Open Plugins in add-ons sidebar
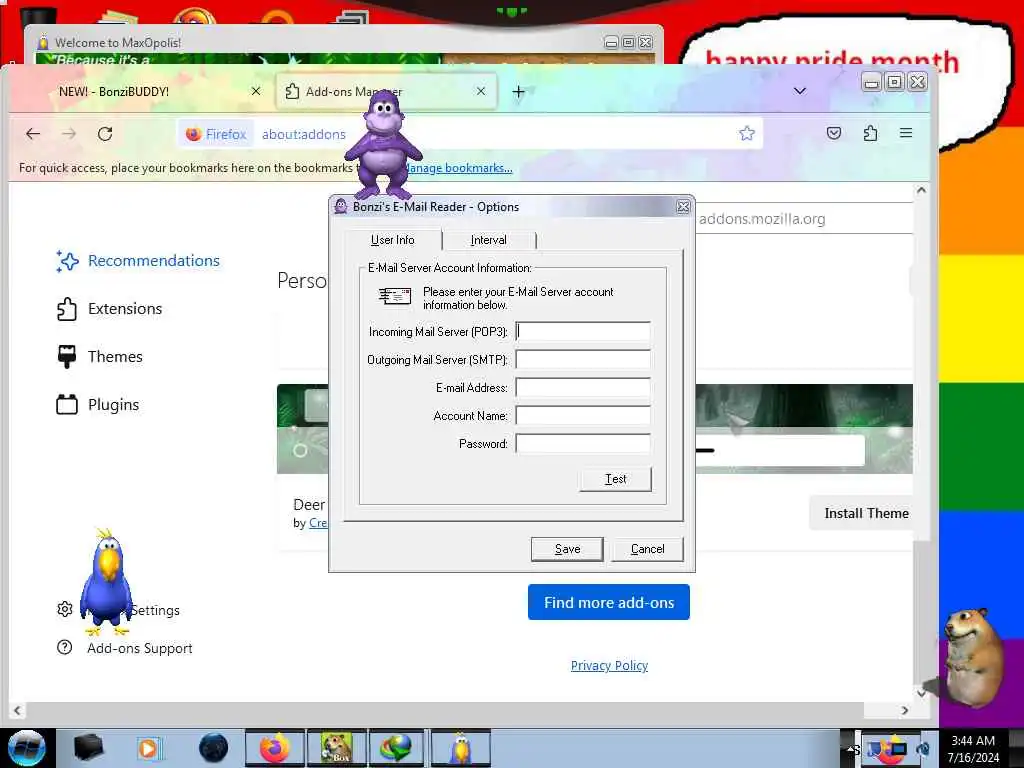This screenshot has height=768, width=1024. (98, 405)
